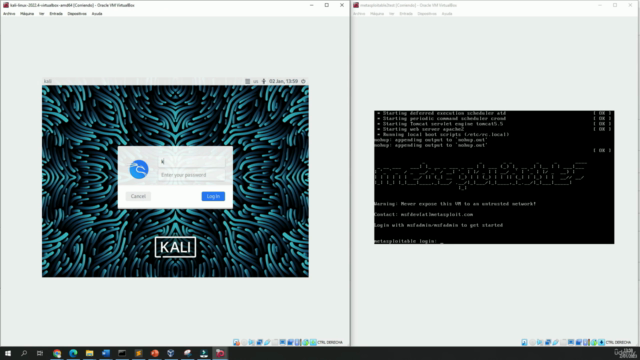Click the Kali dragon user avatar

(139, 169)
